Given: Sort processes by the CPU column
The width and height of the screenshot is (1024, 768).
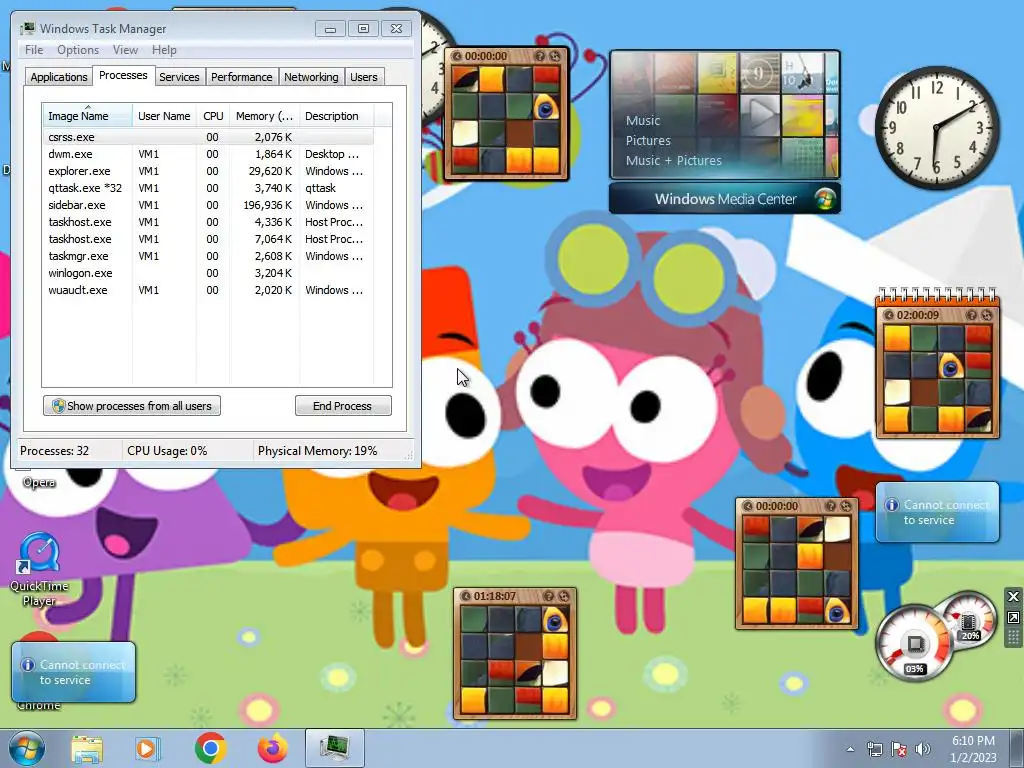Looking at the screenshot, I should coord(213,116).
